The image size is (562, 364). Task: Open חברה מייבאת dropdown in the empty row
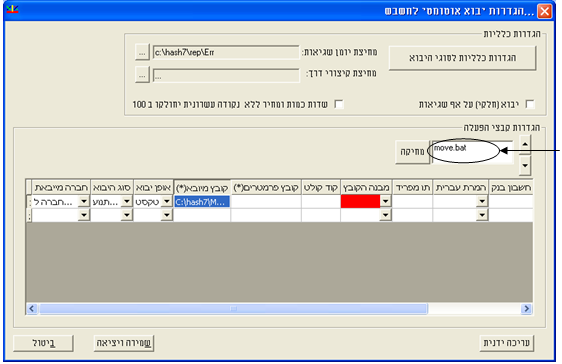pos(84,215)
